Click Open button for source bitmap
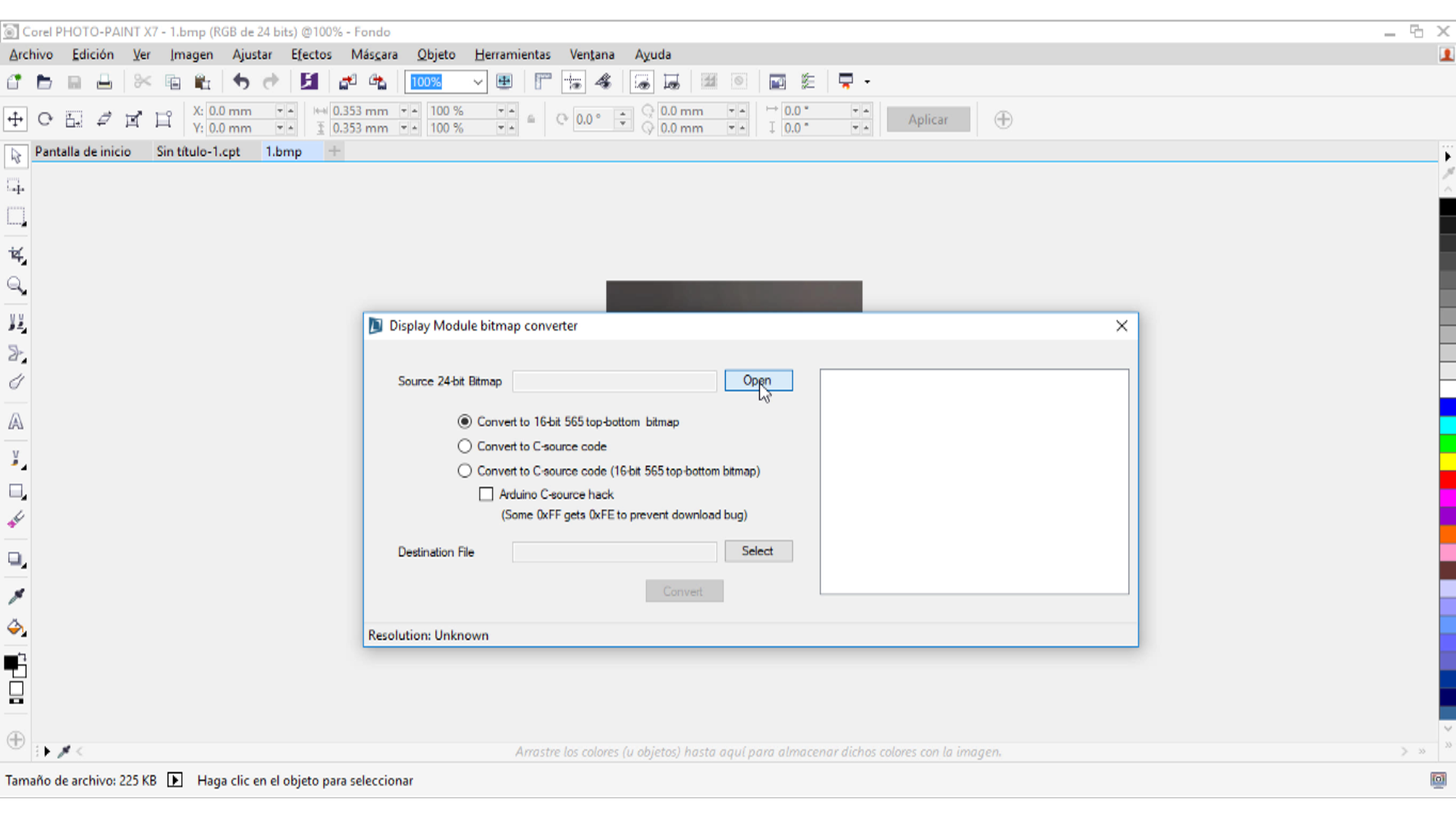Viewport: 1456px width, 819px height. (x=758, y=380)
